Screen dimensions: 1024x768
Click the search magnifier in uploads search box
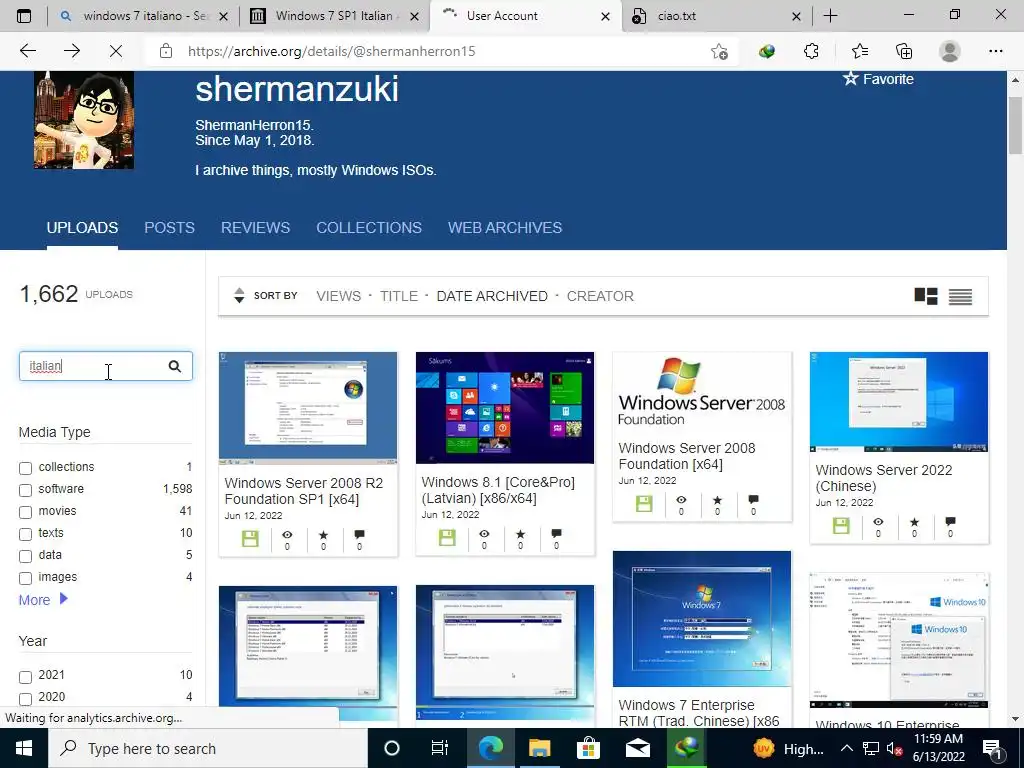pyautogui.click(x=174, y=366)
